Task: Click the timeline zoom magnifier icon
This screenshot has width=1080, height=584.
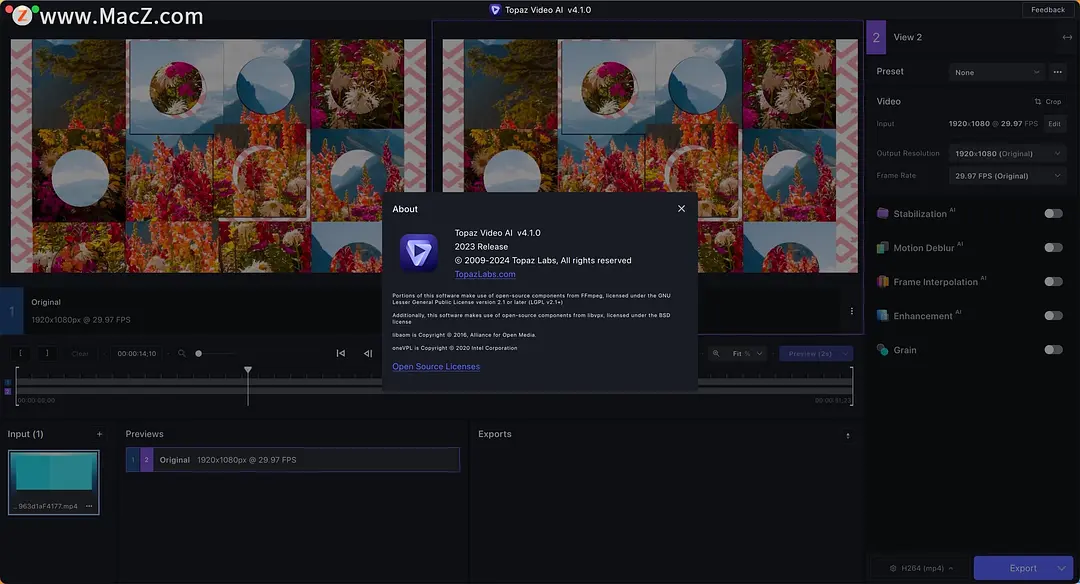Action: (x=182, y=353)
